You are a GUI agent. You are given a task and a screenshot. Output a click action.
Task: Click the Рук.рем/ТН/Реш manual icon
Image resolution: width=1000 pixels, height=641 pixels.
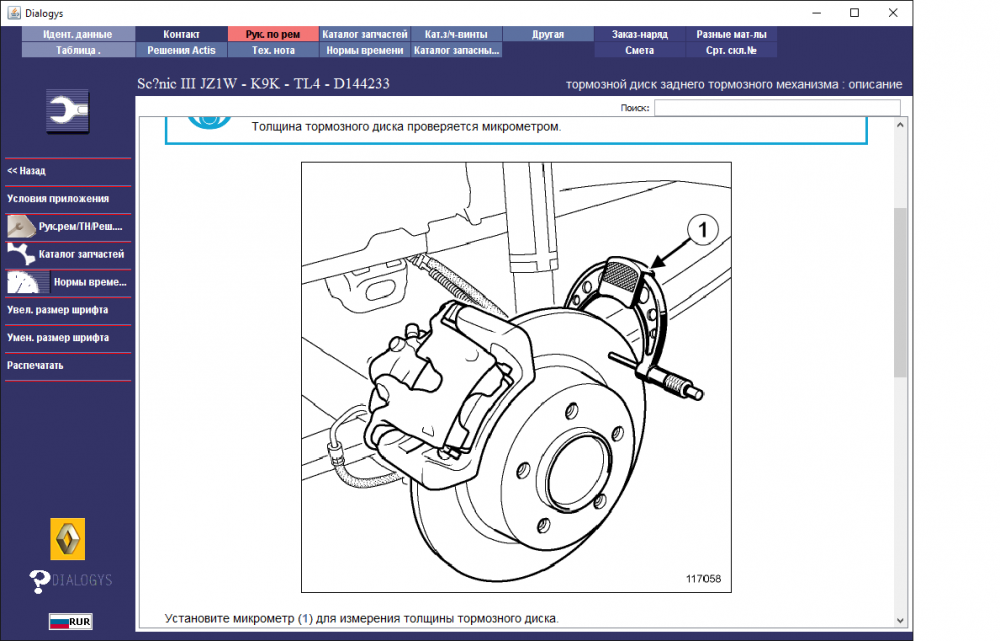21,226
